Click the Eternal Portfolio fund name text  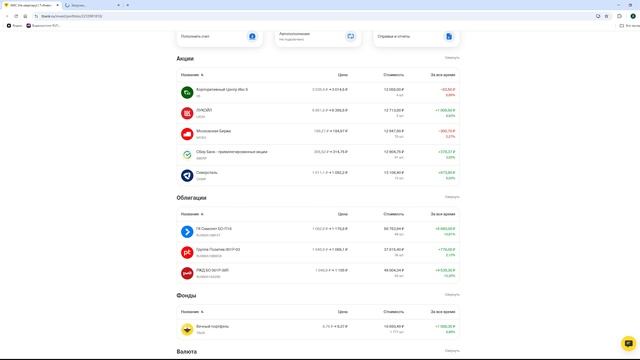click(212, 327)
